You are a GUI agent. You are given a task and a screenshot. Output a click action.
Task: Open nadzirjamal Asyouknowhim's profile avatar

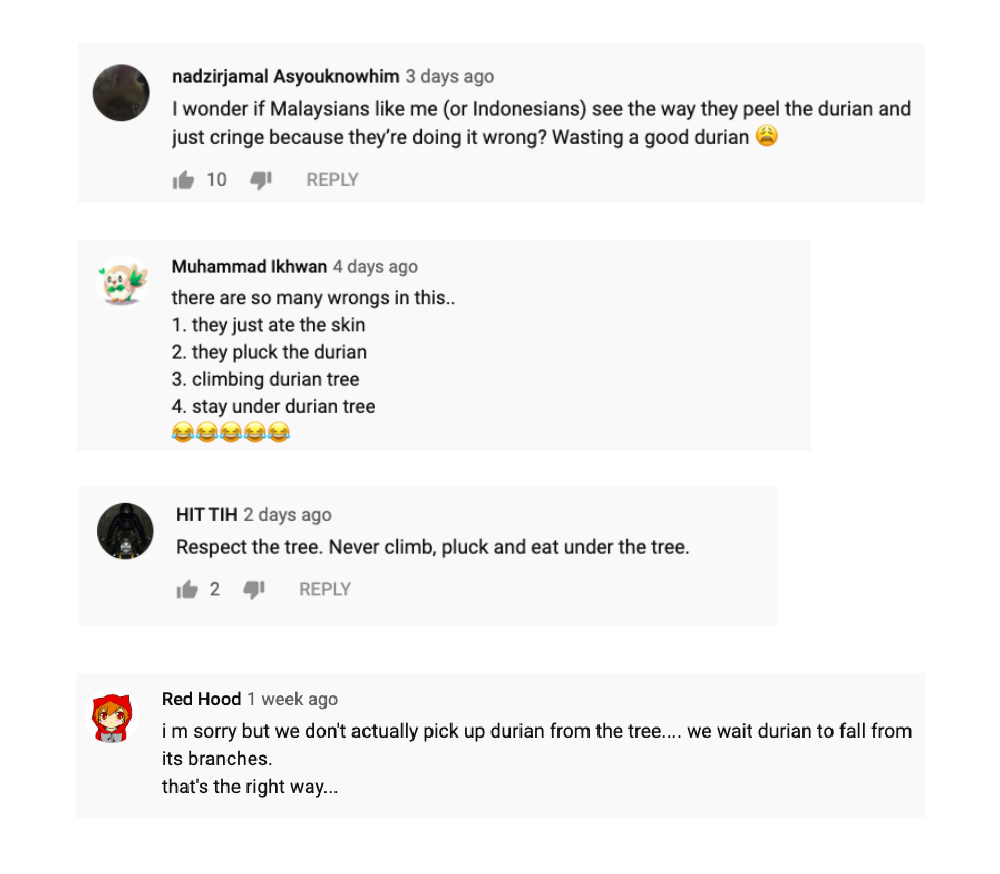(x=122, y=93)
